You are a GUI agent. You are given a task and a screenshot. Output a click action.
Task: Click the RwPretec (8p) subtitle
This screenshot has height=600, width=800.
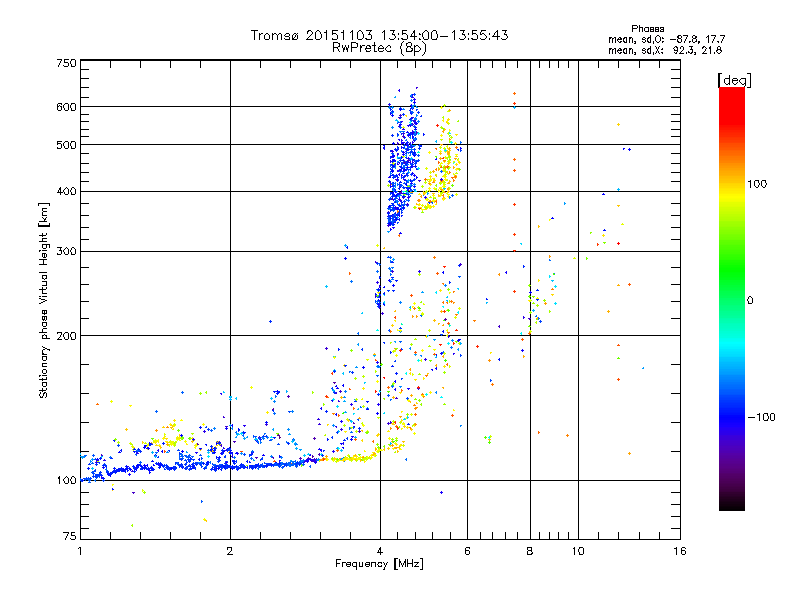[x=379, y=48]
